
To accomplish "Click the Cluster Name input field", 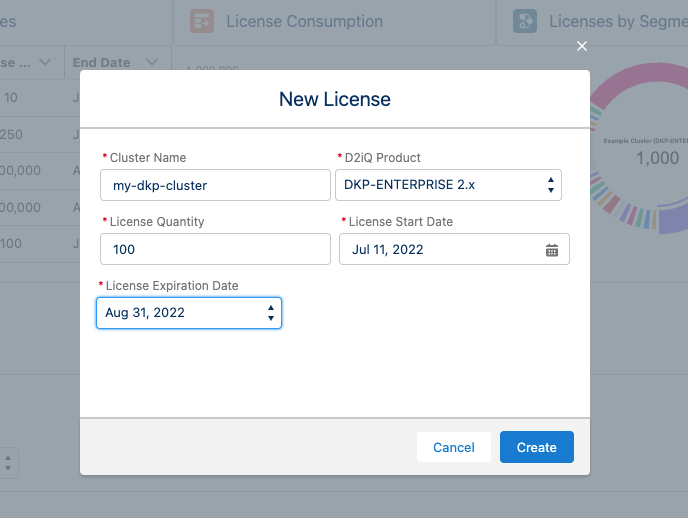I will pos(215,185).
